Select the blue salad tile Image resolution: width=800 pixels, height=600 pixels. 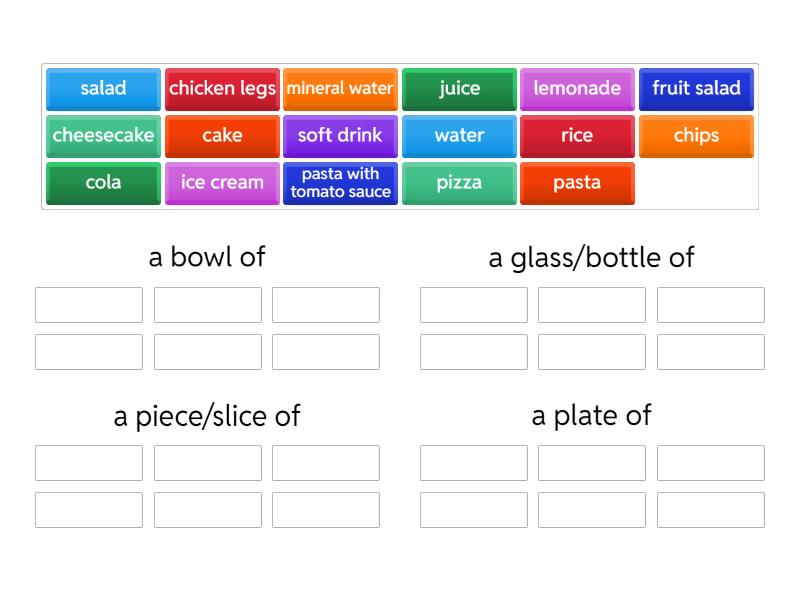tap(103, 89)
